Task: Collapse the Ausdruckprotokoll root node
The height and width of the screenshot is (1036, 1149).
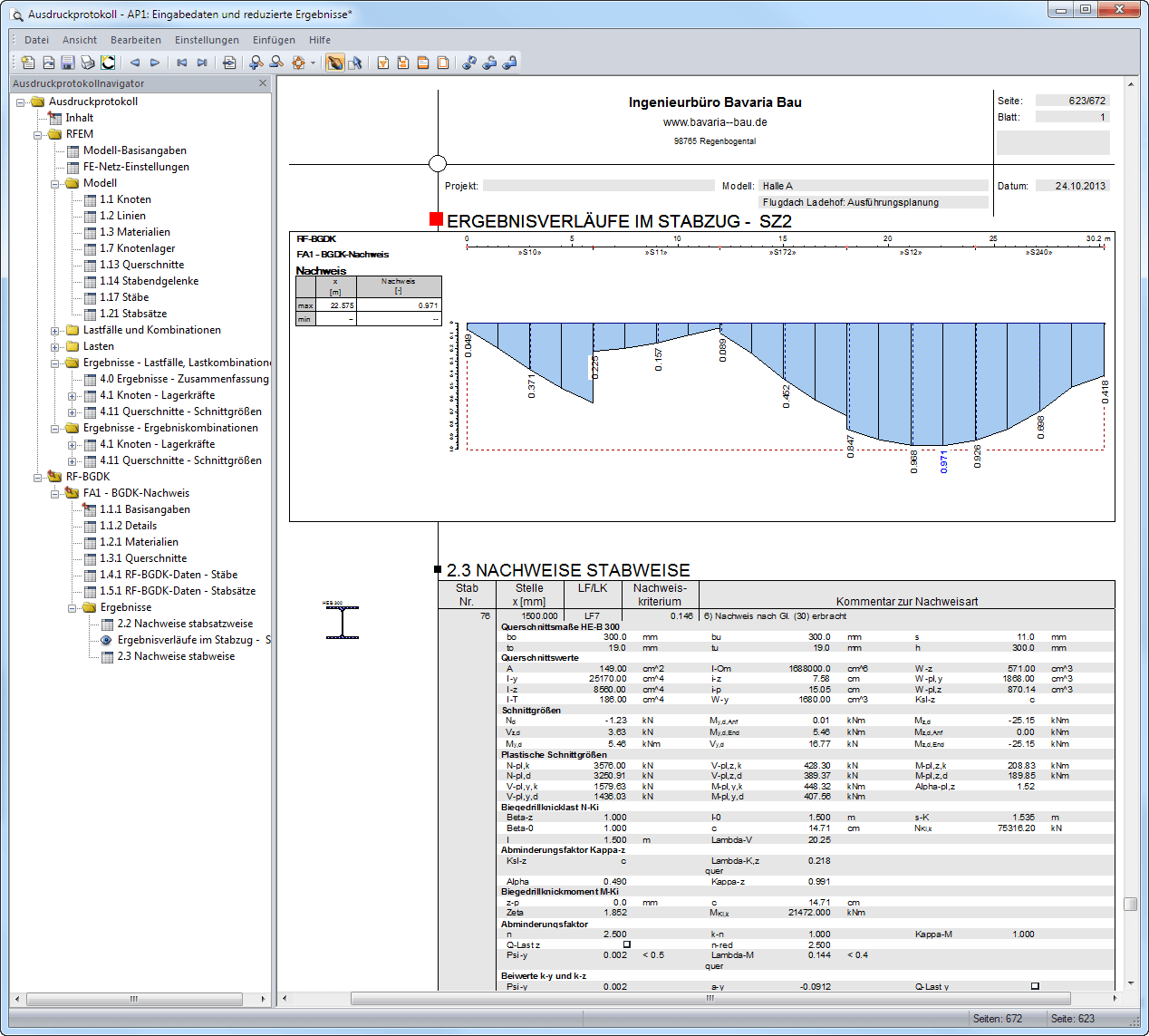Action: pyautogui.click(x=21, y=102)
